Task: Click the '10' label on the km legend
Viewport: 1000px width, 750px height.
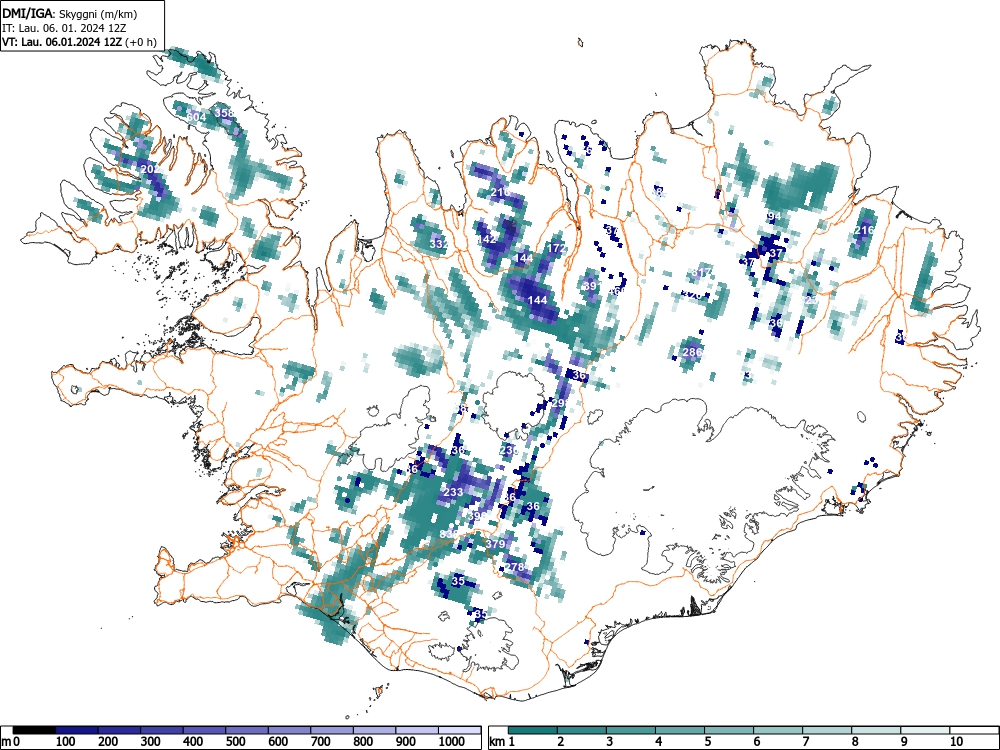Action: click(x=956, y=741)
